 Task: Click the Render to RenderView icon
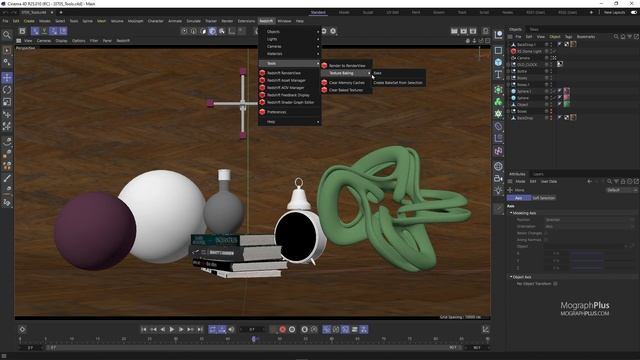[x=324, y=65]
